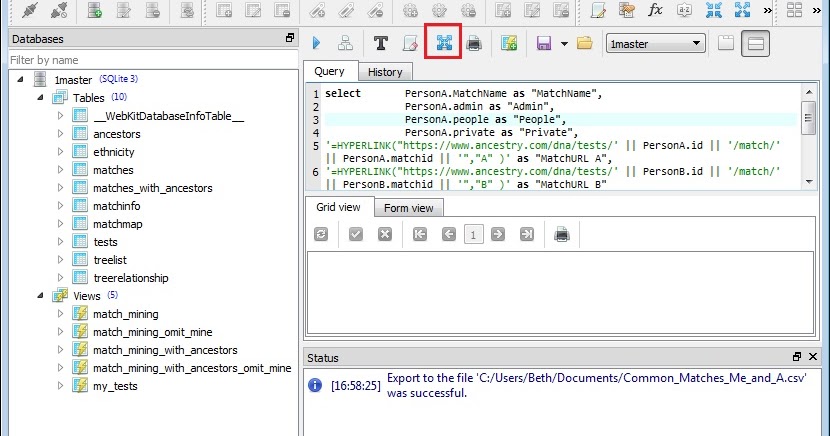
Task: Format SQL with the bold T icon
Action: [381, 43]
